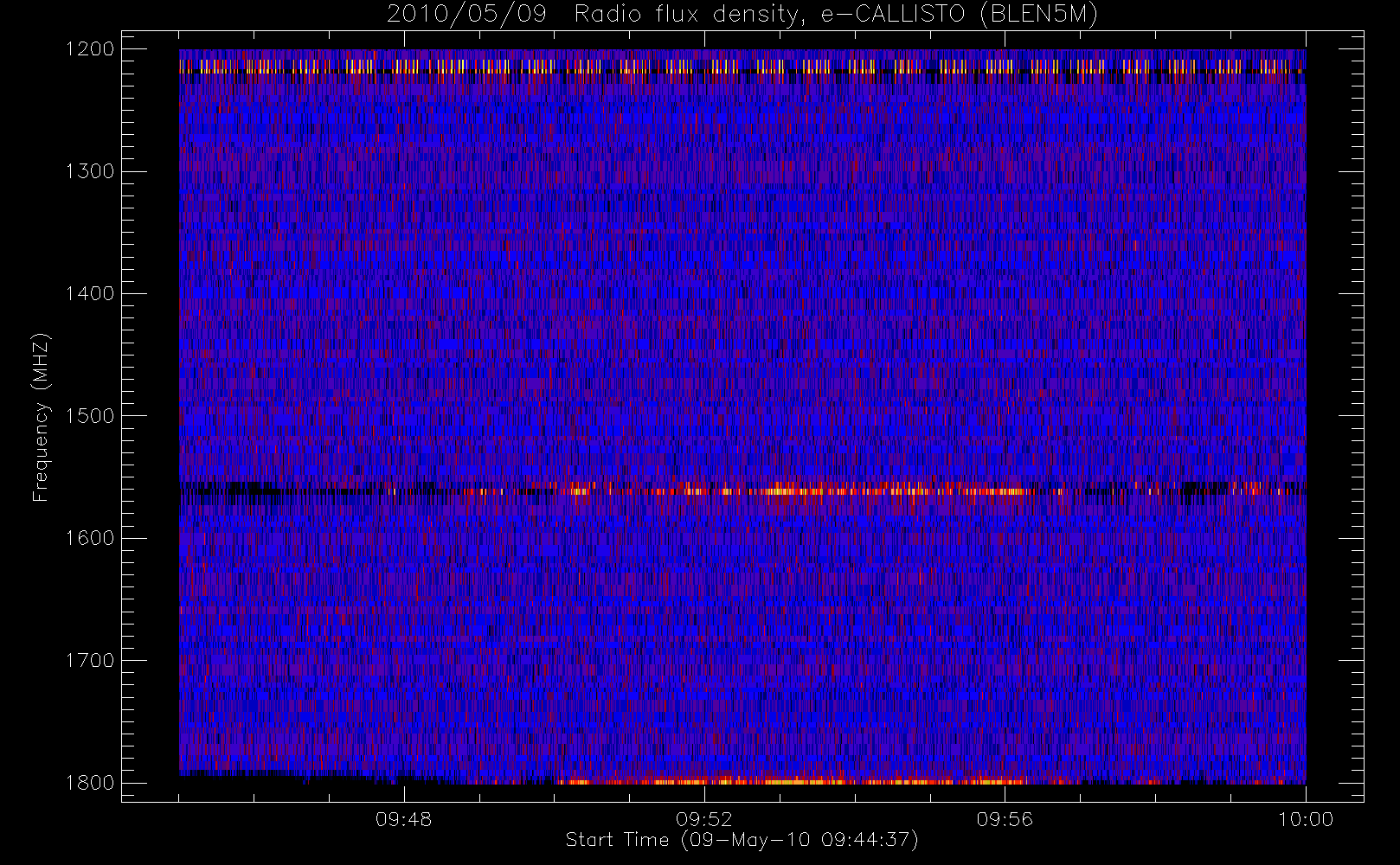Click the 1700 frequency tick label
The height and width of the screenshot is (865, 1400).
click(90, 660)
